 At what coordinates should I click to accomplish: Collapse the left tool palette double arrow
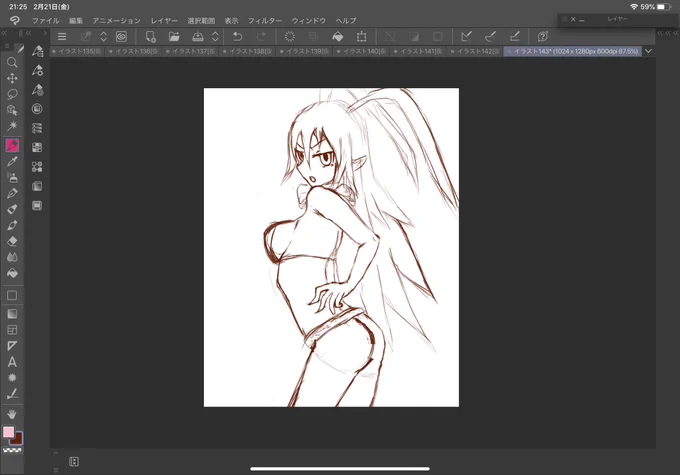(4, 33)
